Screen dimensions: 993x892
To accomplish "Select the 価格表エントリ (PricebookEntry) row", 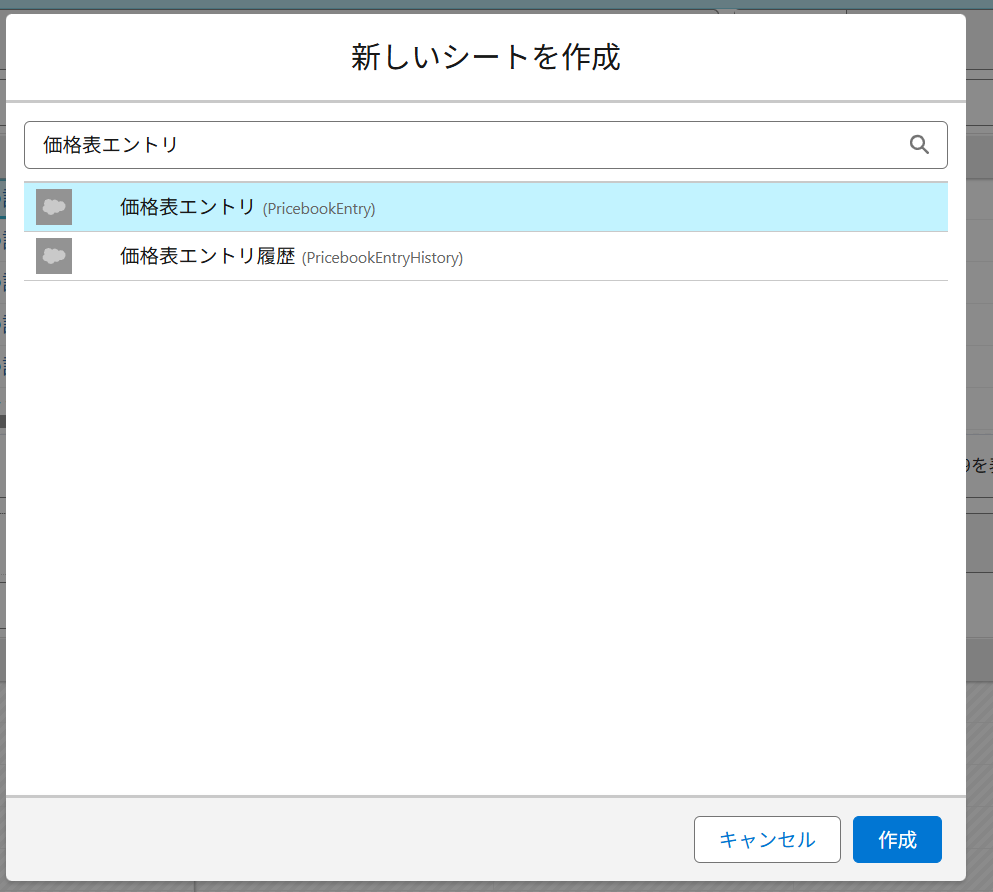I will coord(486,207).
